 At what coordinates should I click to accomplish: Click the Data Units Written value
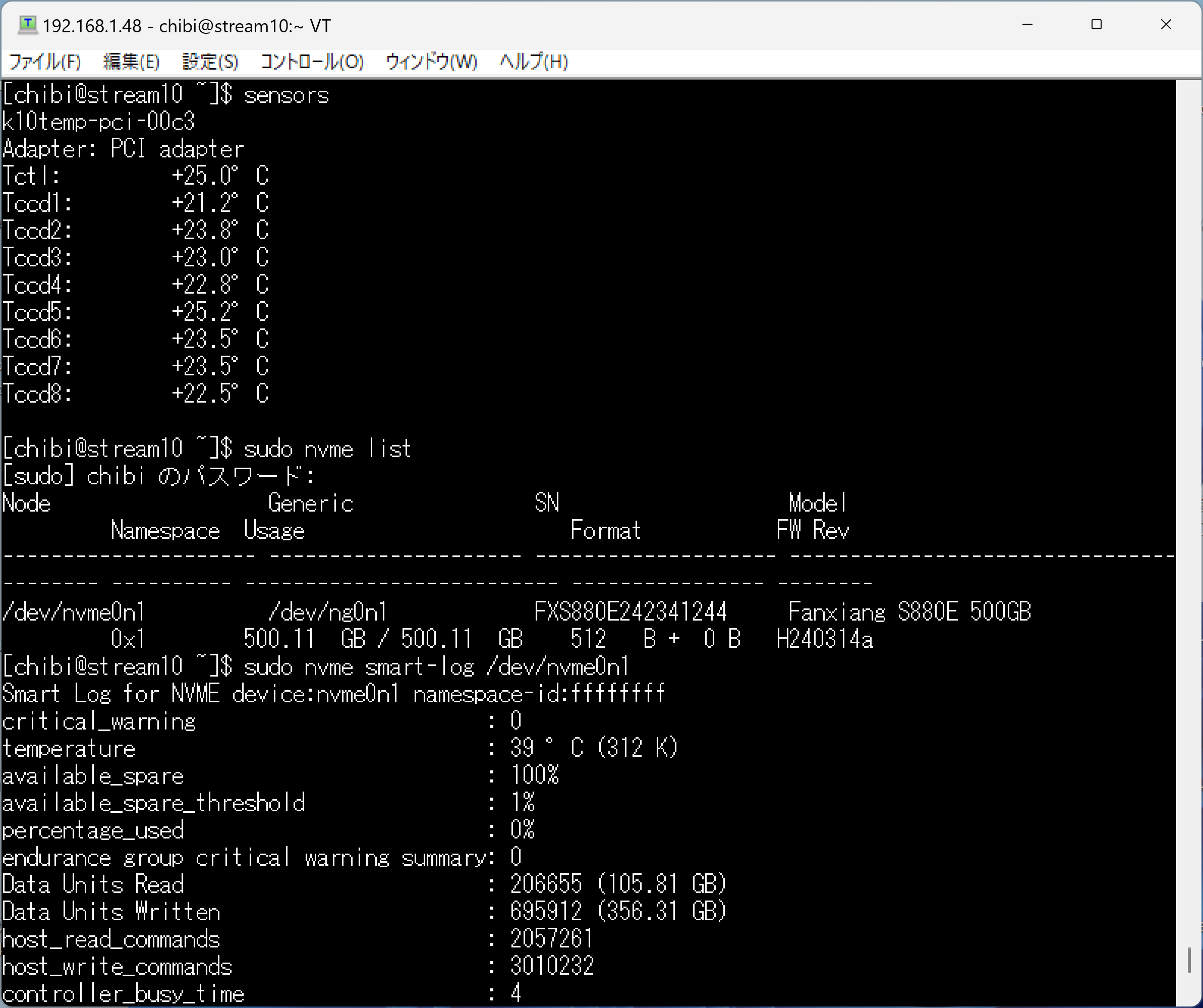pos(617,911)
